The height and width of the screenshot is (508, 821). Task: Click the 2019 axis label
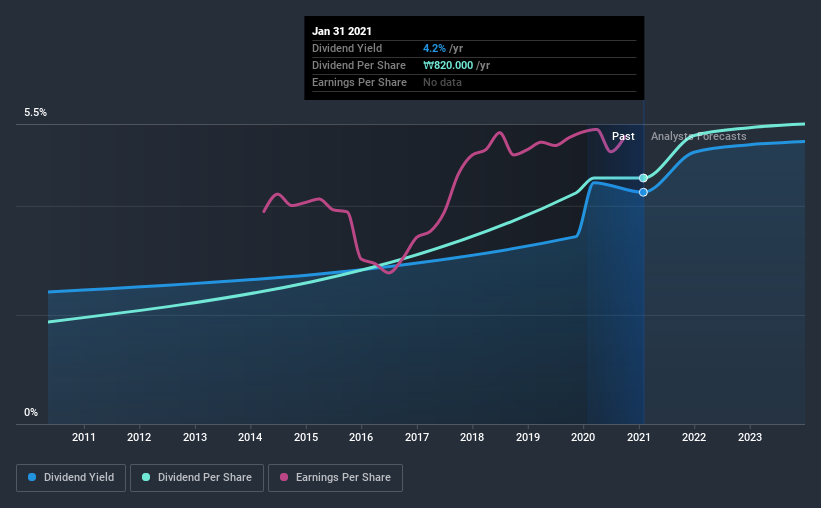click(528, 437)
